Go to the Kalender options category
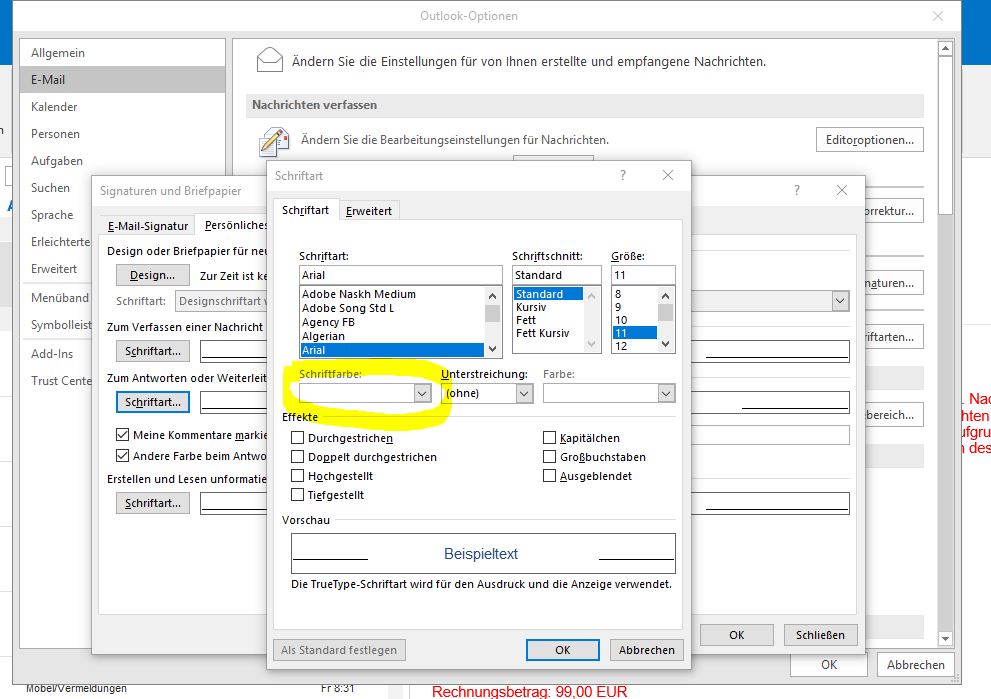 123,107
